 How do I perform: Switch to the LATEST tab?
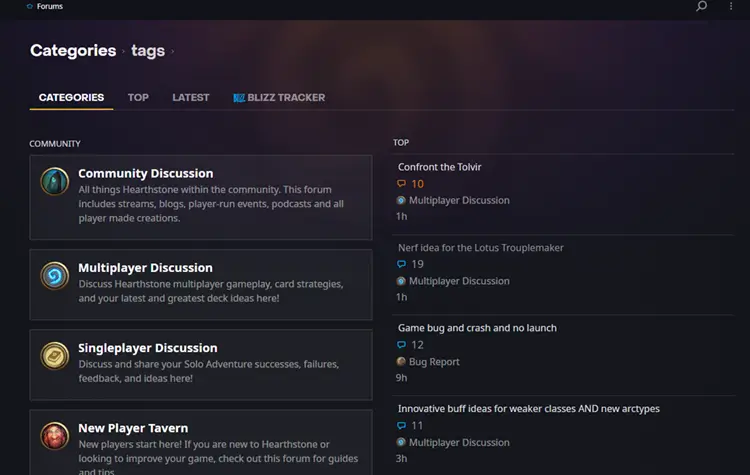(x=191, y=98)
